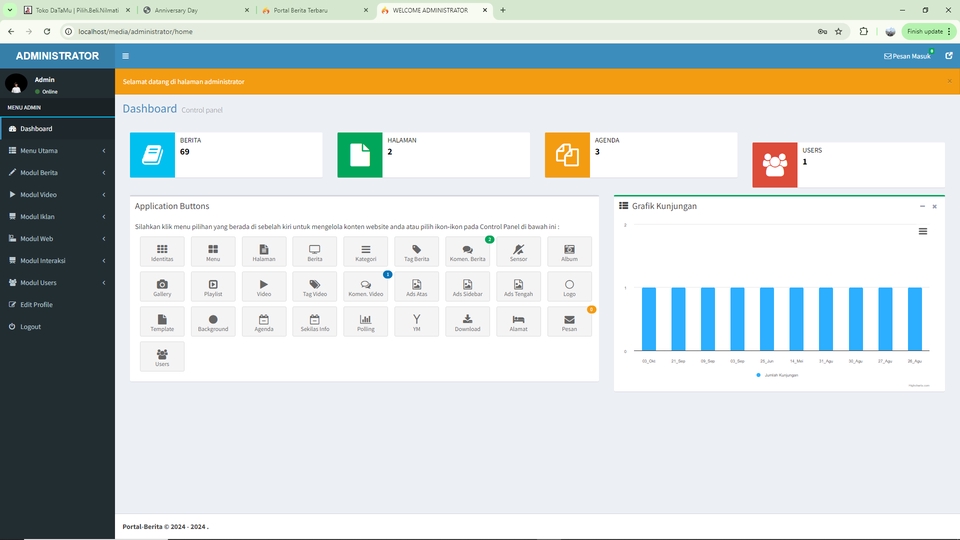
Task: Open the Halaman application button
Action: pos(264,252)
